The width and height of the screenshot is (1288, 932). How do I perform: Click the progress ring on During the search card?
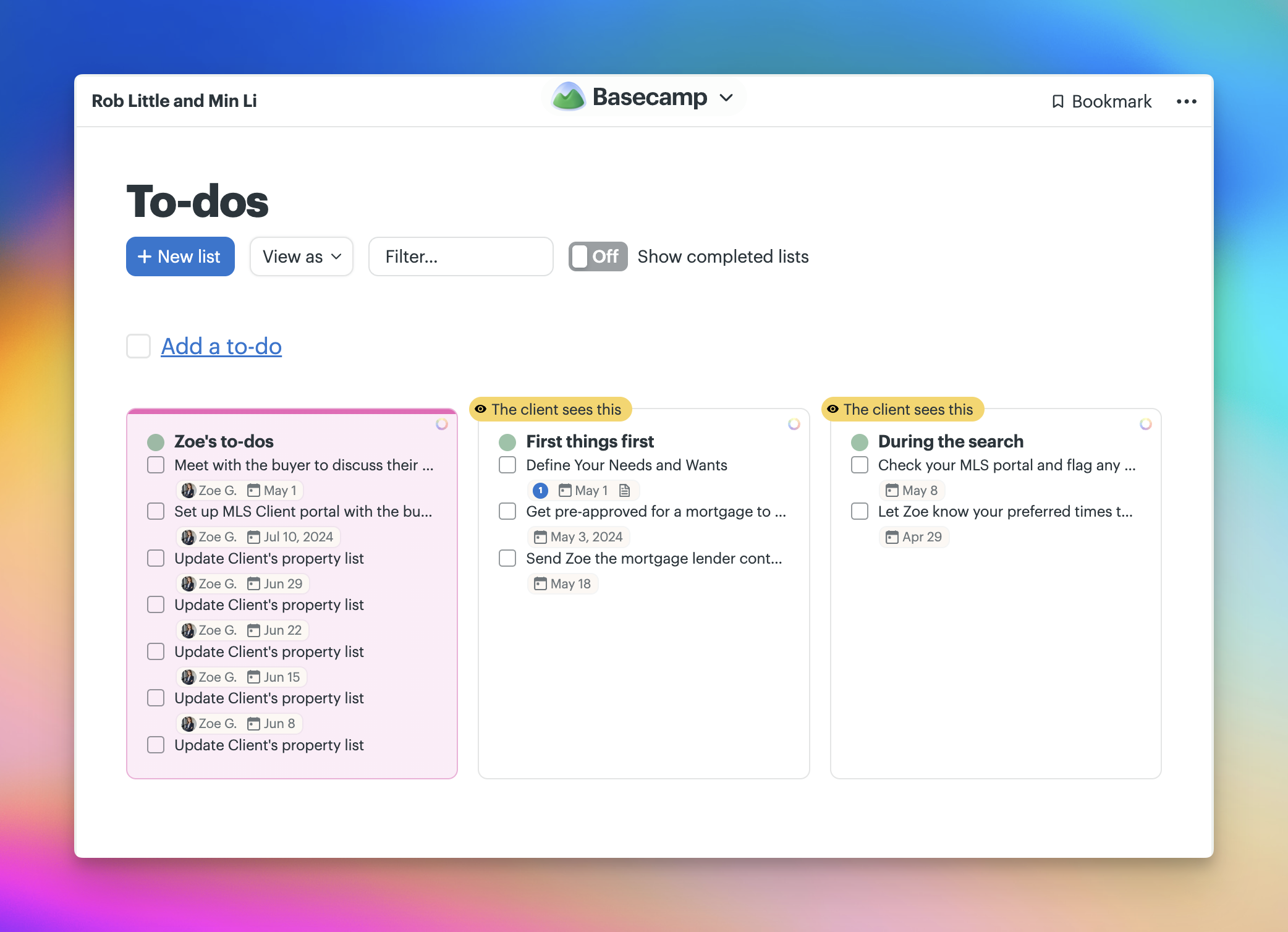click(1145, 424)
